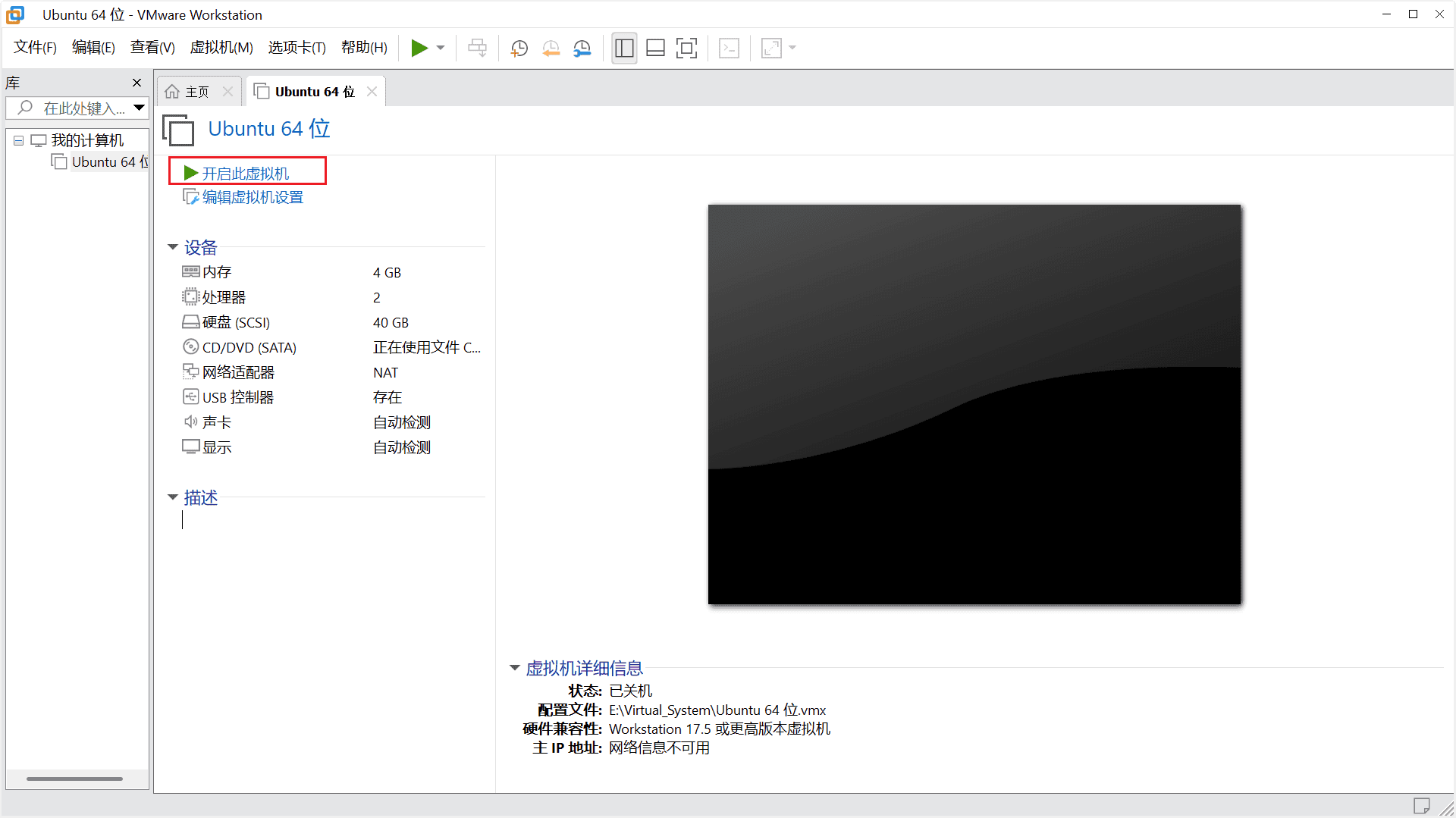1456x818 pixels.
Task: Click the VMware Workstation title bar icon
Action: (15, 14)
